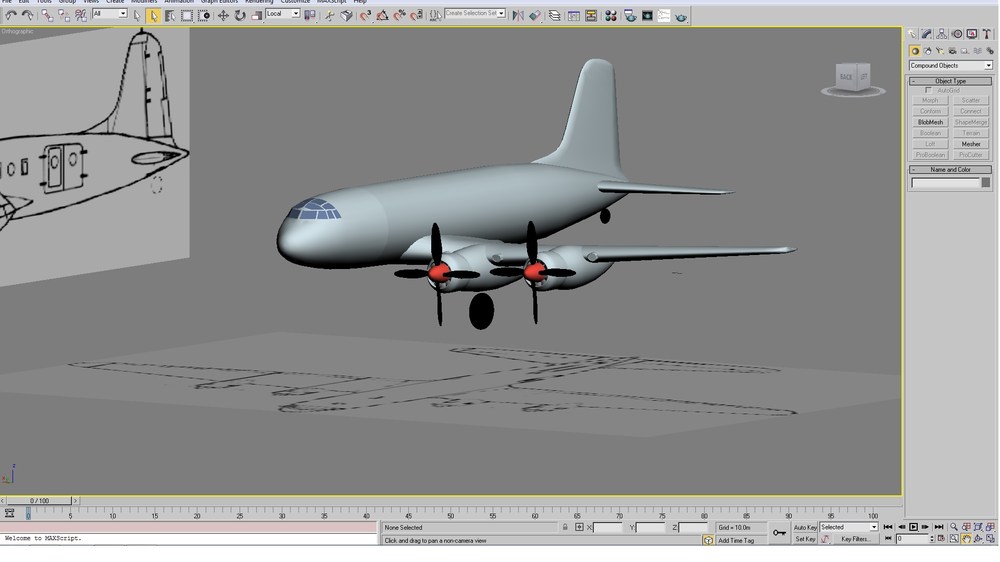Toggle the AutoGrid checkbox
Image resolution: width=1000 pixels, height=562 pixels.
click(x=928, y=91)
